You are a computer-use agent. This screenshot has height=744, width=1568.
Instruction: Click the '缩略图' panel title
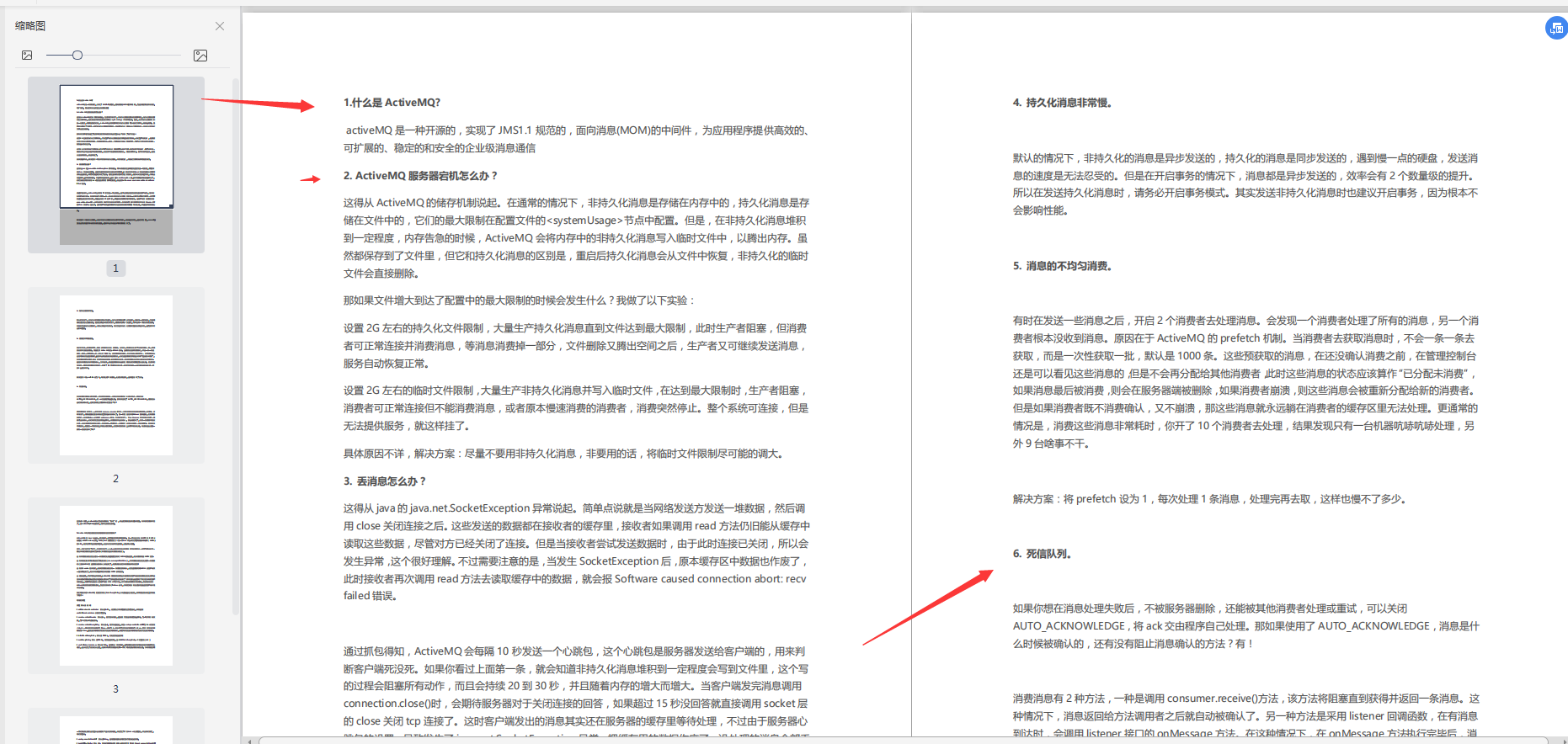click(30, 26)
